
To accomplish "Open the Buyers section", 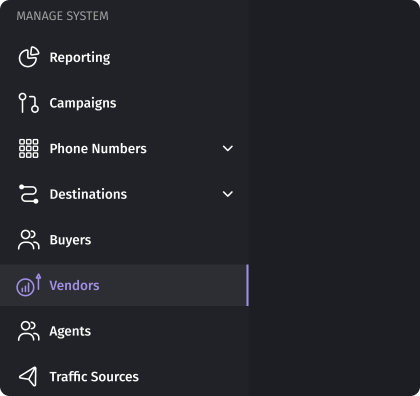I will (124, 240).
